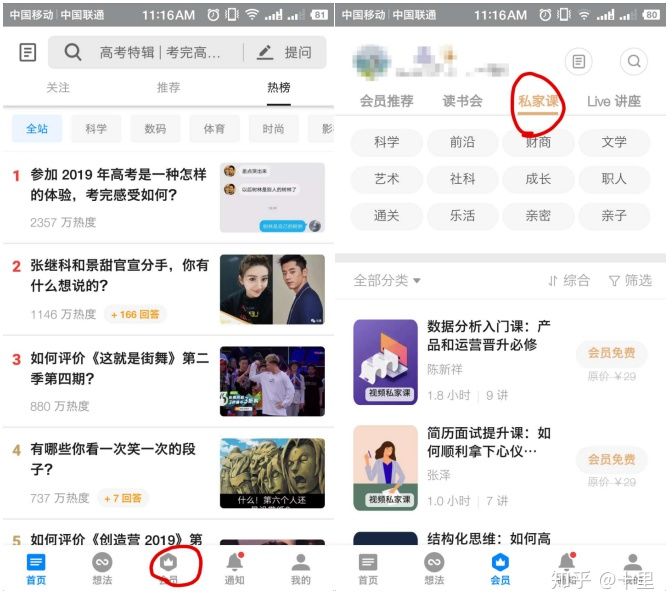Select the 体育 category chip
The image size is (672, 609).
coord(214,129)
